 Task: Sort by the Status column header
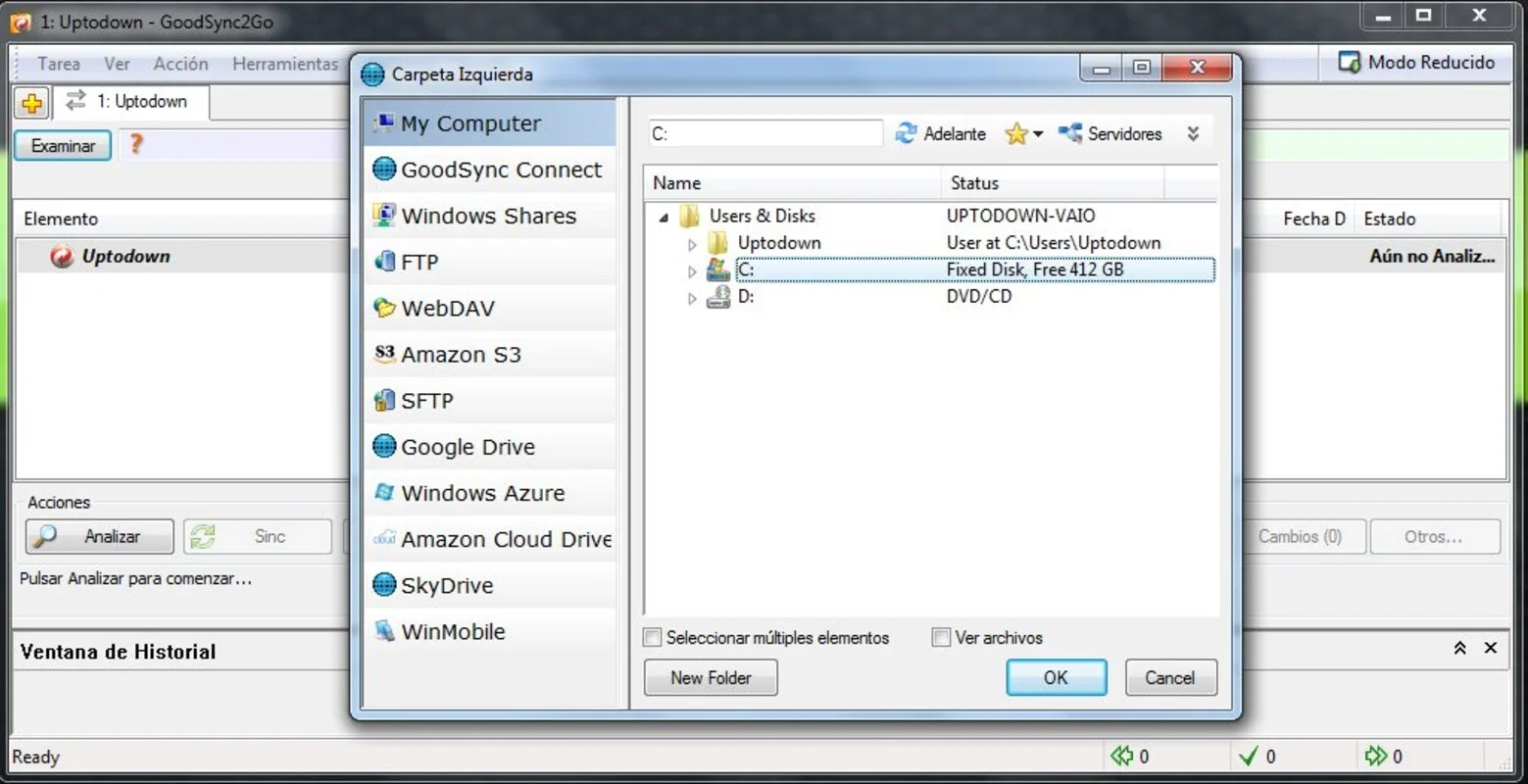pos(1054,183)
